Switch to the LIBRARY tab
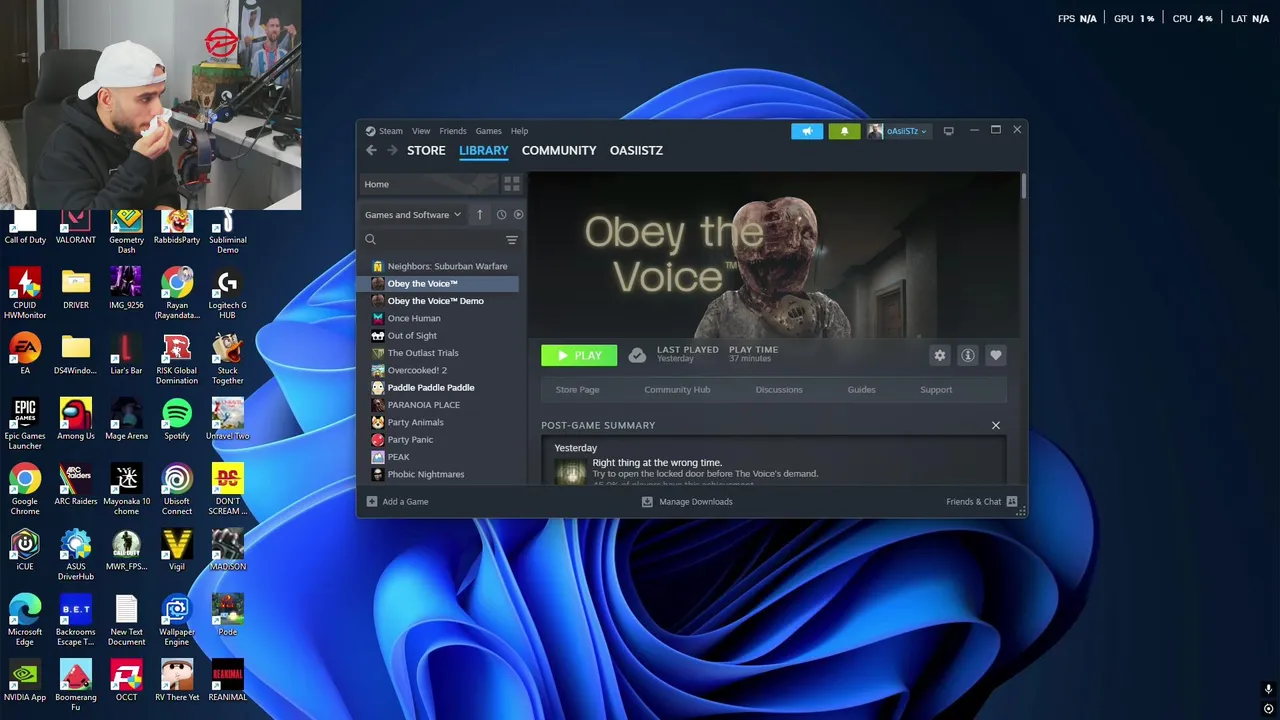The height and width of the screenshot is (720, 1280). (x=484, y=150)
